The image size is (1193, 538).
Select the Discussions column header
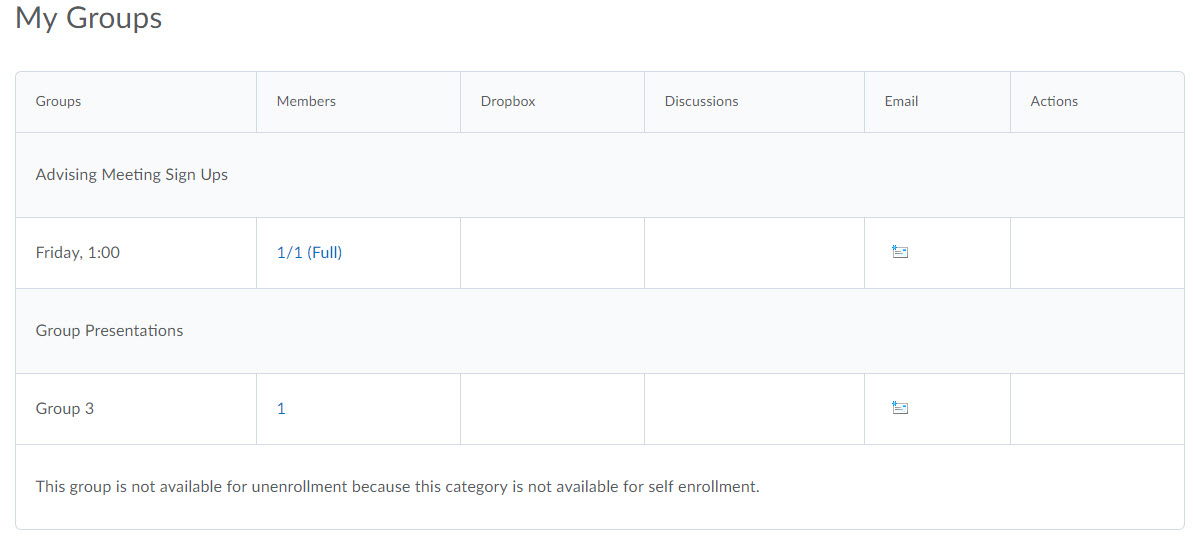click(701, 101)
